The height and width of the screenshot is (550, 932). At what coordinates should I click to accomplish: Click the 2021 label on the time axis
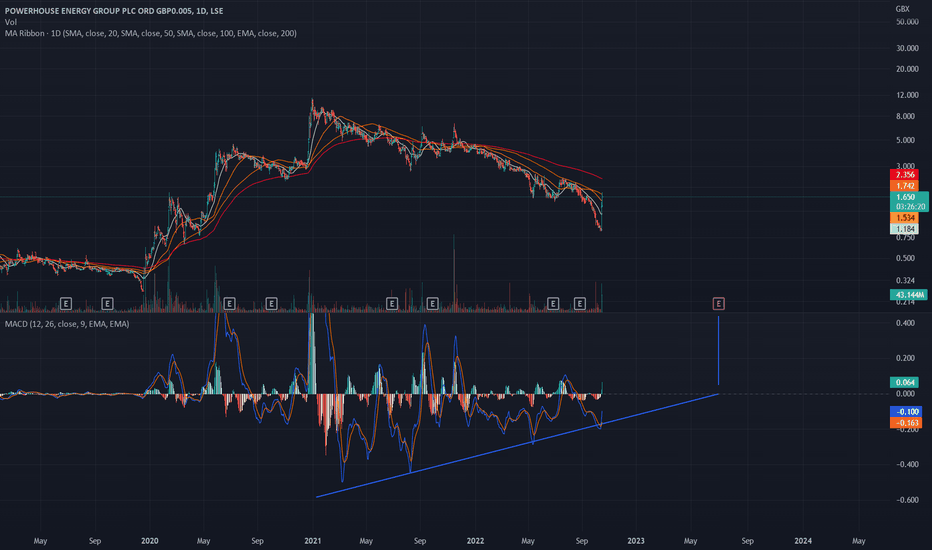(313, 541)
